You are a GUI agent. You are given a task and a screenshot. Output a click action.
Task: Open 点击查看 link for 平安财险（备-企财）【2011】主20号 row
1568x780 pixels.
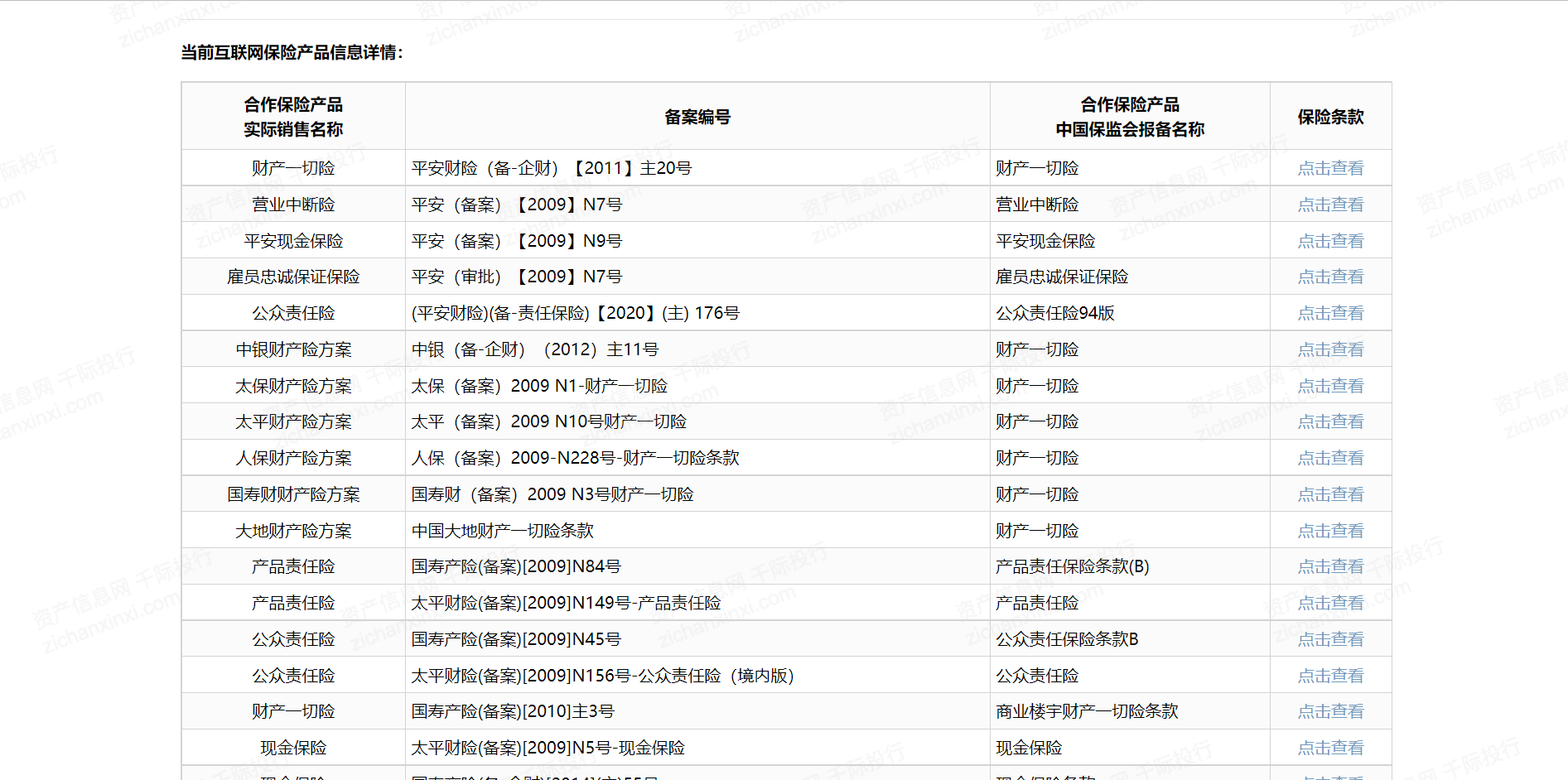1330,168
